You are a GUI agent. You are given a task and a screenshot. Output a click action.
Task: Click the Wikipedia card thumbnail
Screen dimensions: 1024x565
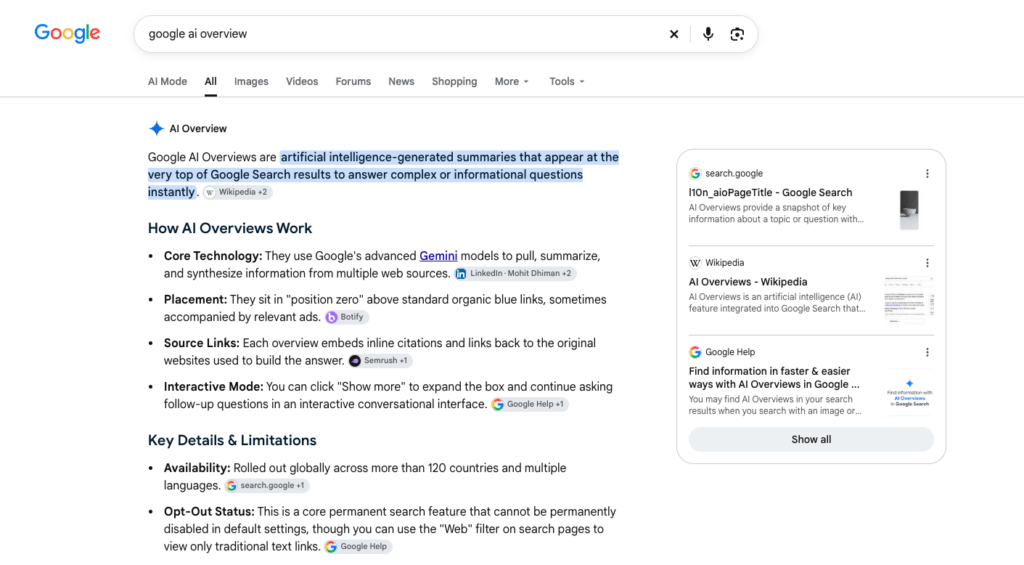pos(909,299)
